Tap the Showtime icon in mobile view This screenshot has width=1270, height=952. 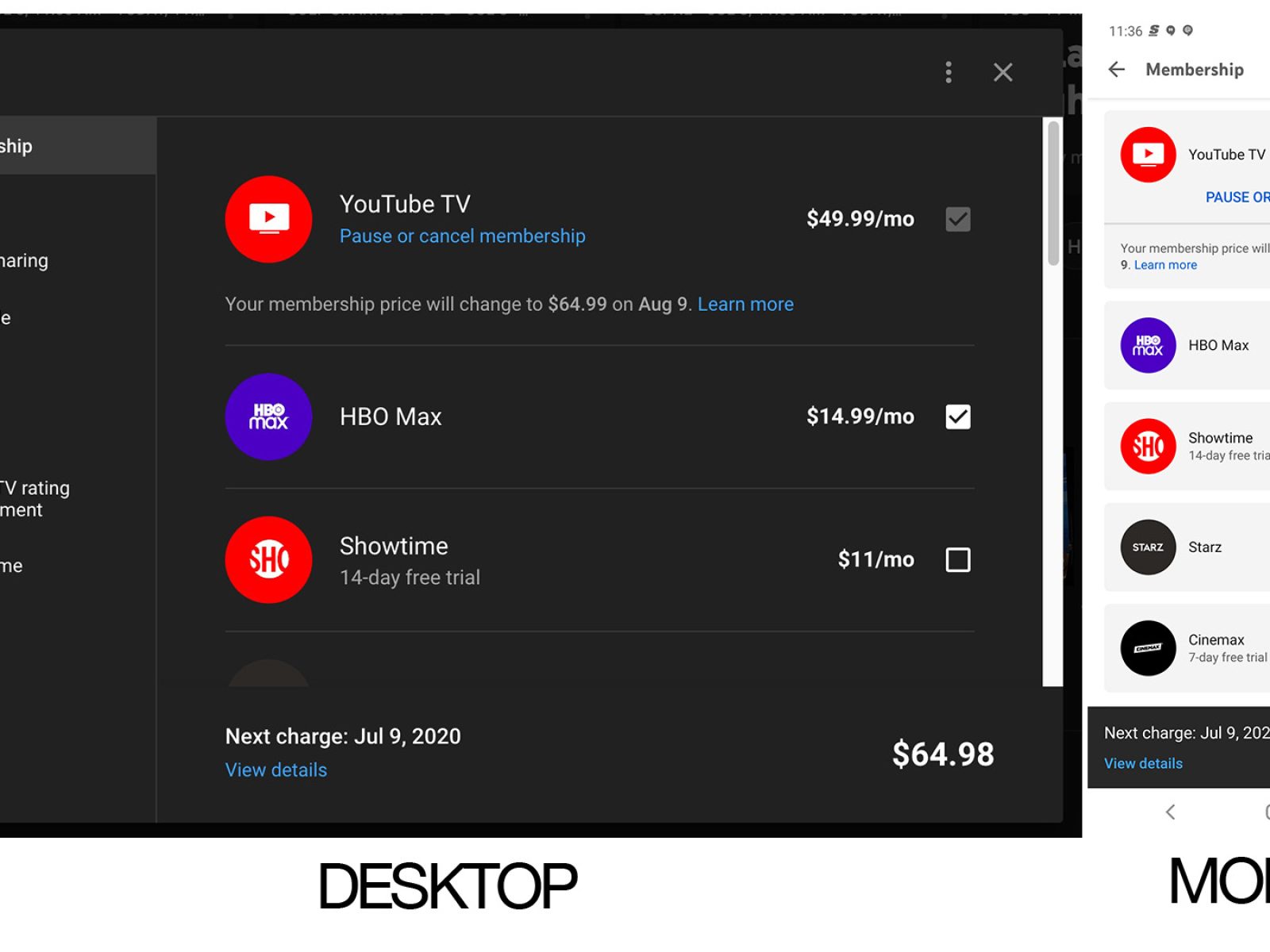(1148, 446)
